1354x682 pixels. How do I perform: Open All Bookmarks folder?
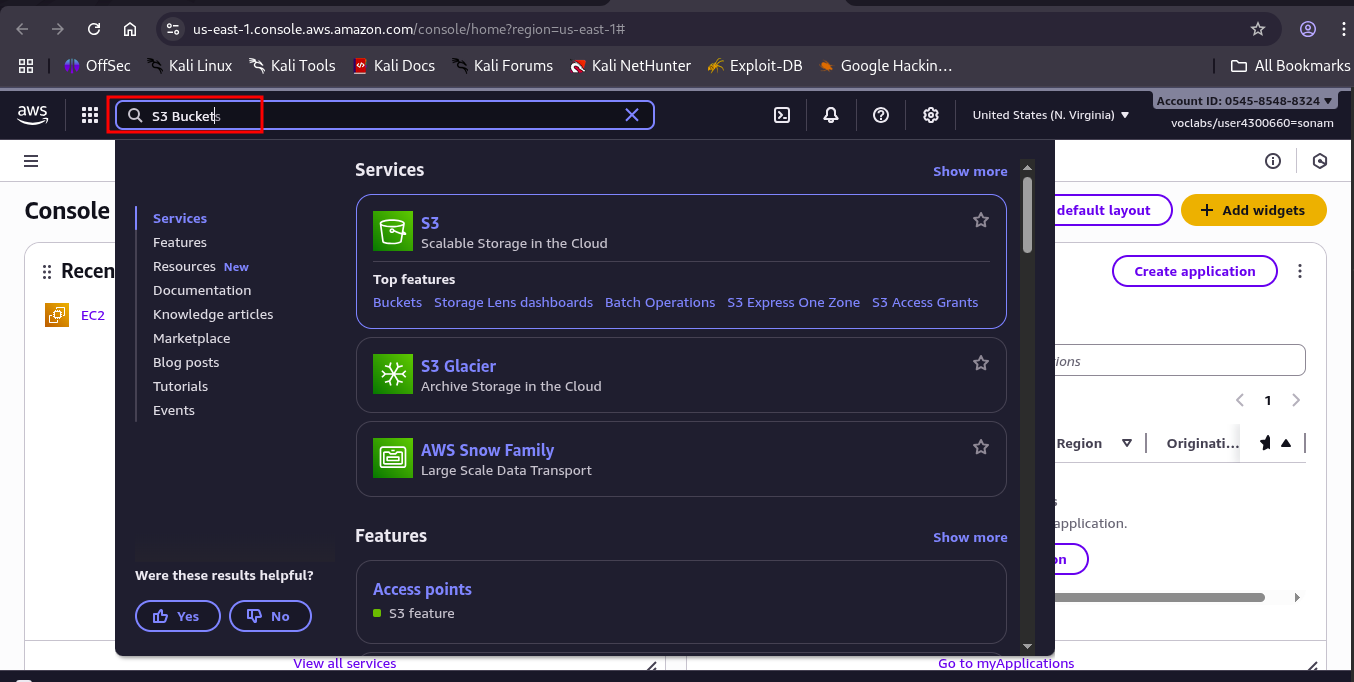pos(1290,66)
